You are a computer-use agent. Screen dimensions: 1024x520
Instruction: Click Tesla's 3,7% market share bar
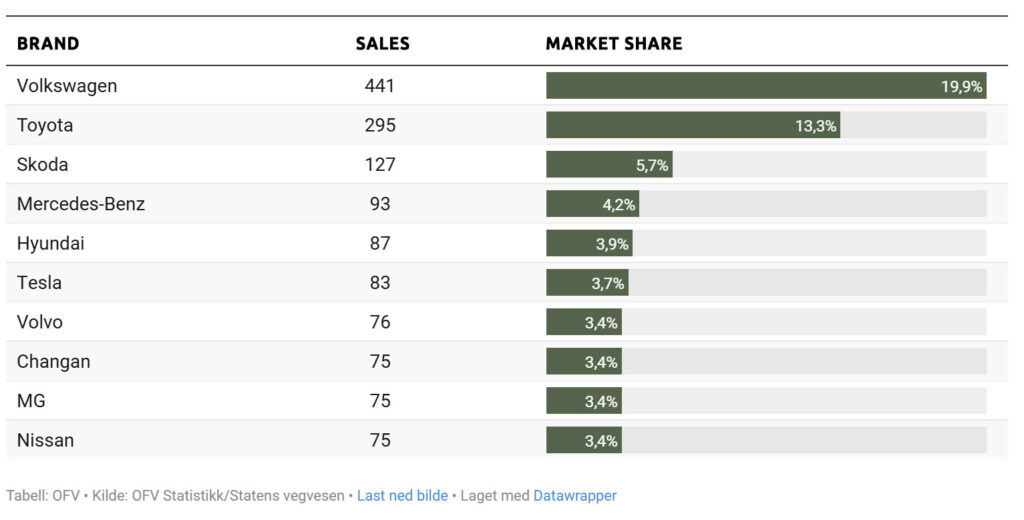(x=587, y=283)
